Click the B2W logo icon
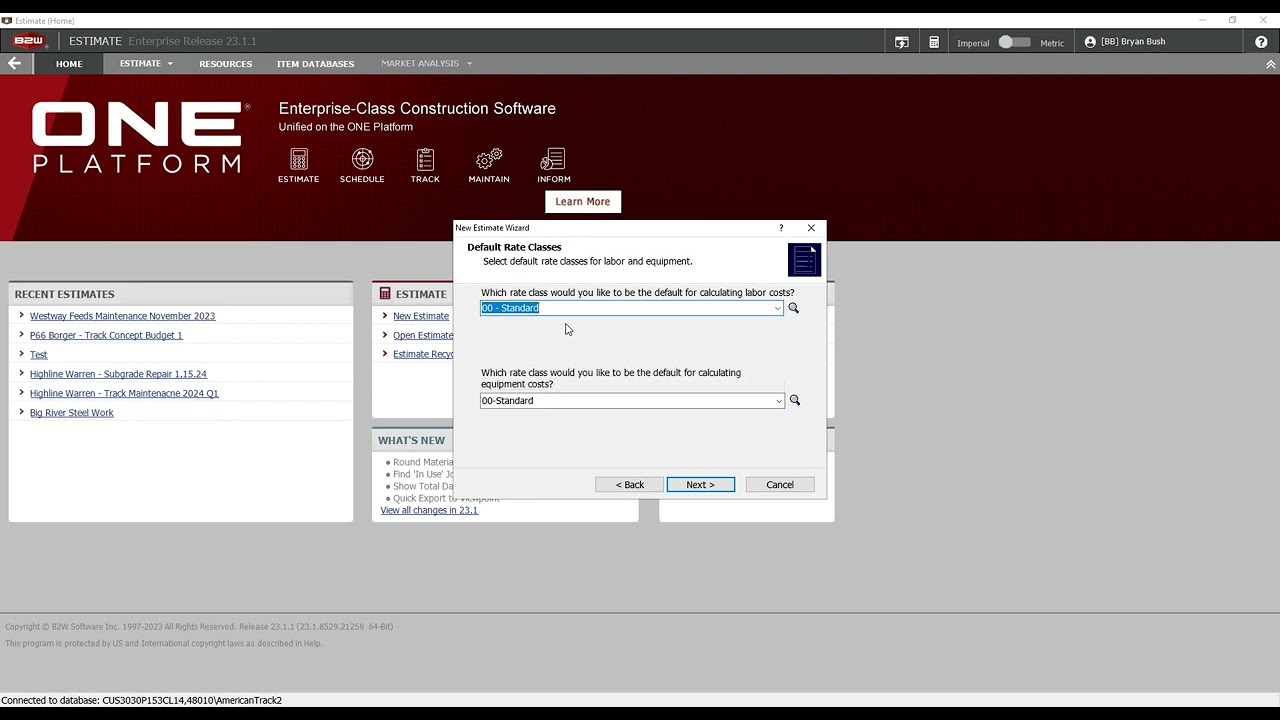1280x720 pixels. coord(29,41)
